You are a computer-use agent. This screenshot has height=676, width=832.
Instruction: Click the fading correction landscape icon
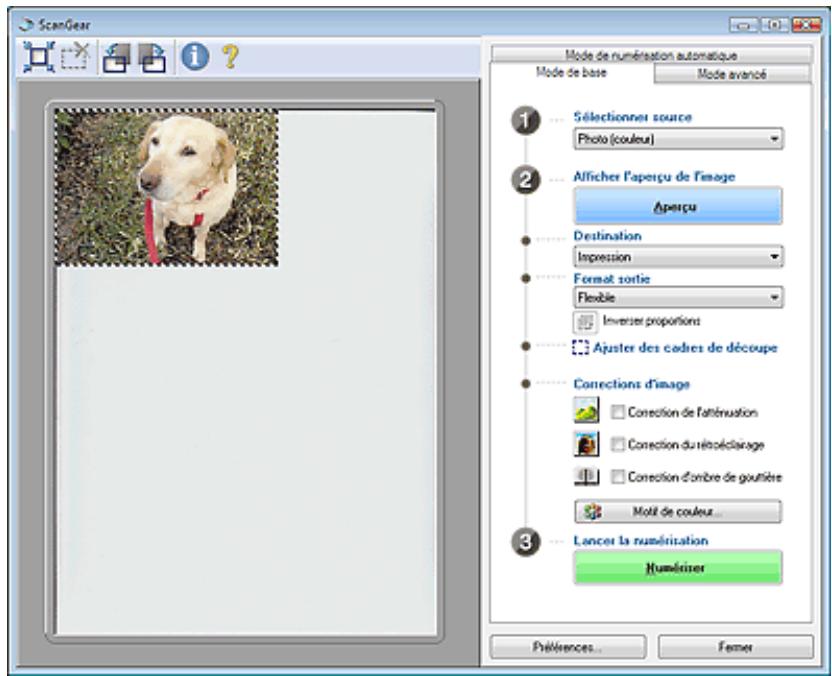(587, 410)
